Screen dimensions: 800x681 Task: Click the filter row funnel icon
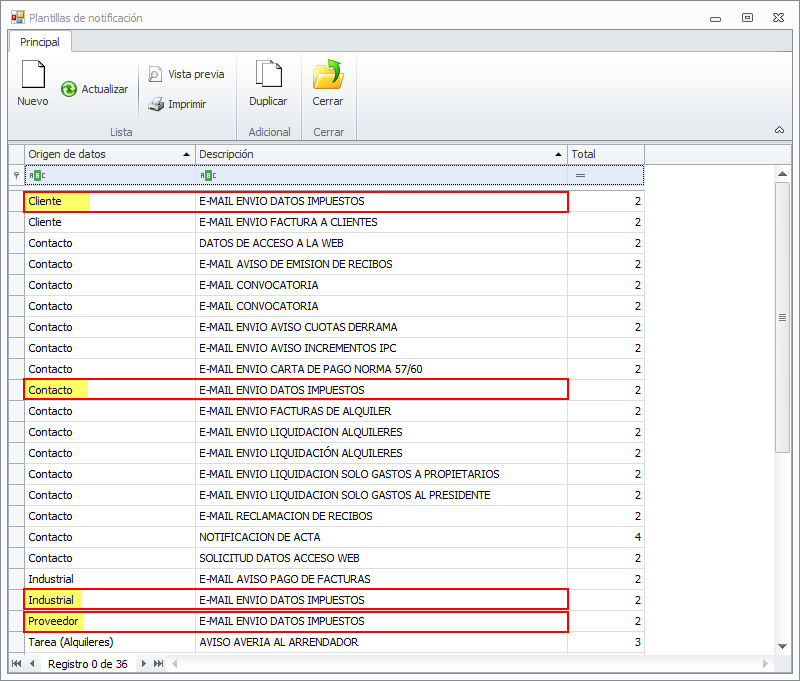click(x=16, y=175)
